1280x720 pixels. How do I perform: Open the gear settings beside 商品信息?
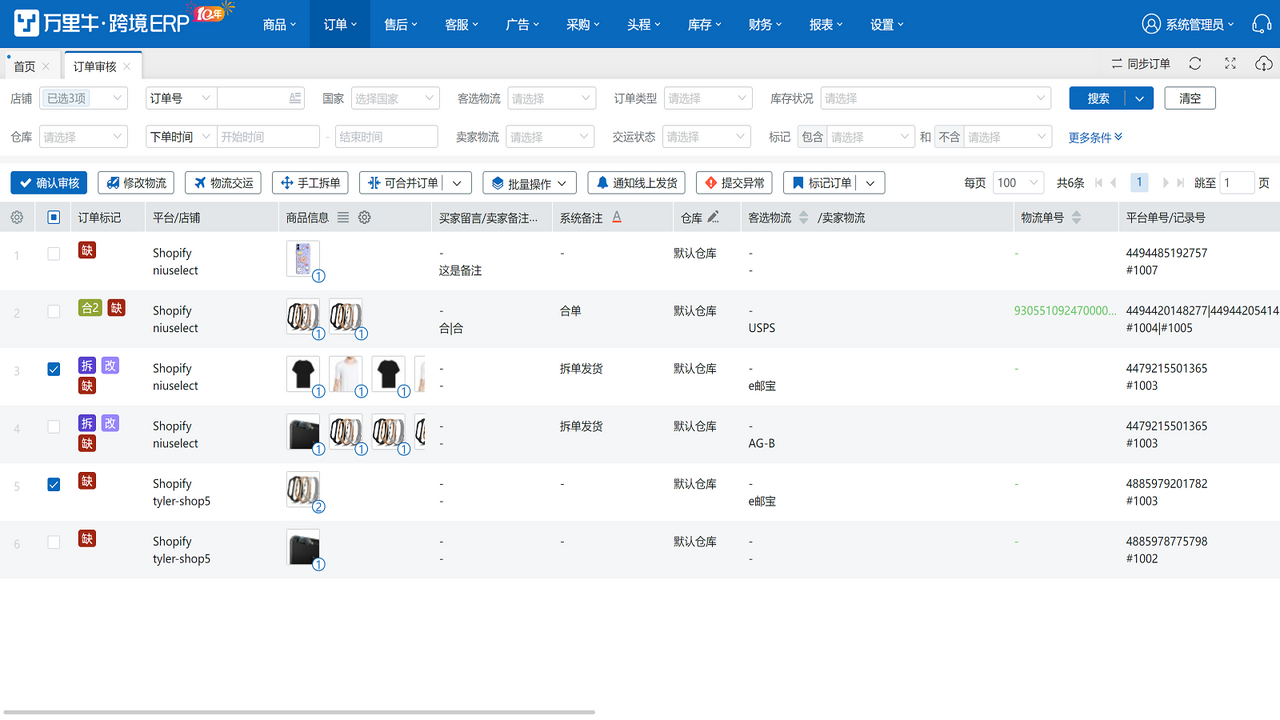tap(365, 217)
